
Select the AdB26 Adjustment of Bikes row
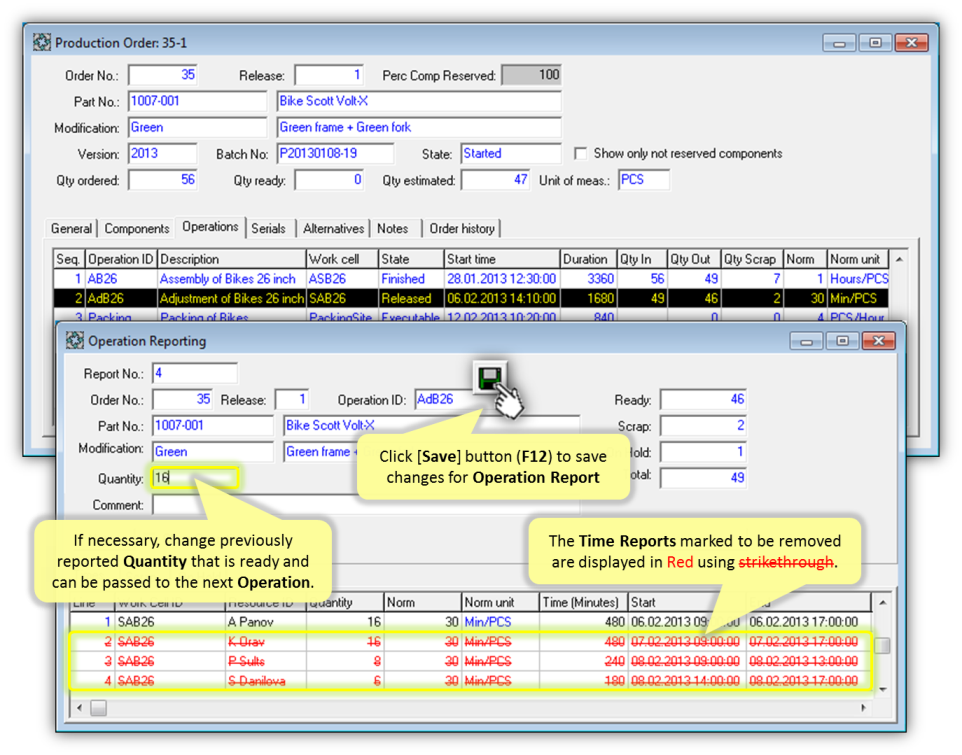(x=471, y=299)
